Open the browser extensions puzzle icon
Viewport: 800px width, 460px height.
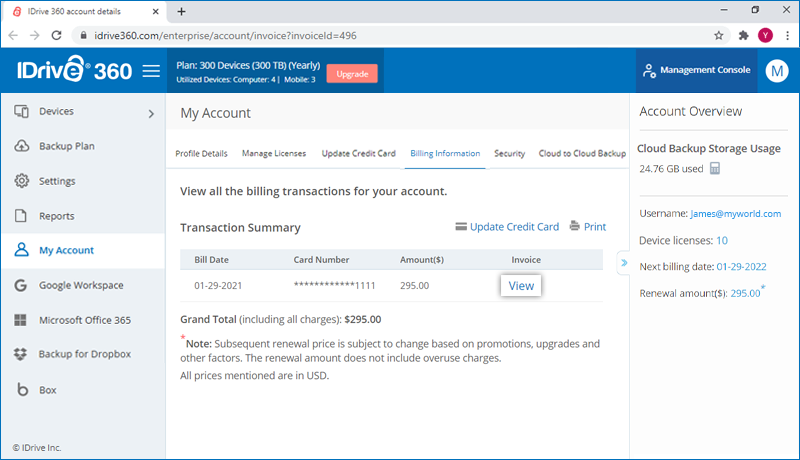(x=743, y=34)
